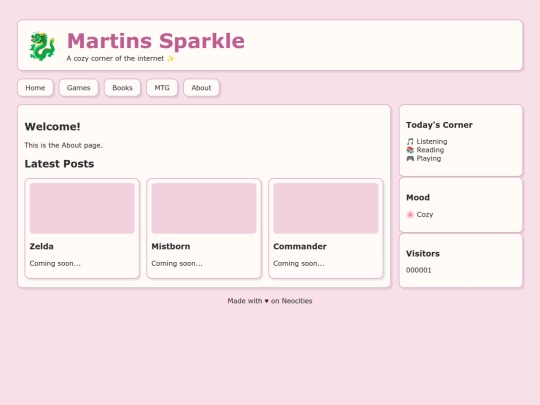Click the Mistborn post title
The image size is (540, 405).
tap(171, 247)
